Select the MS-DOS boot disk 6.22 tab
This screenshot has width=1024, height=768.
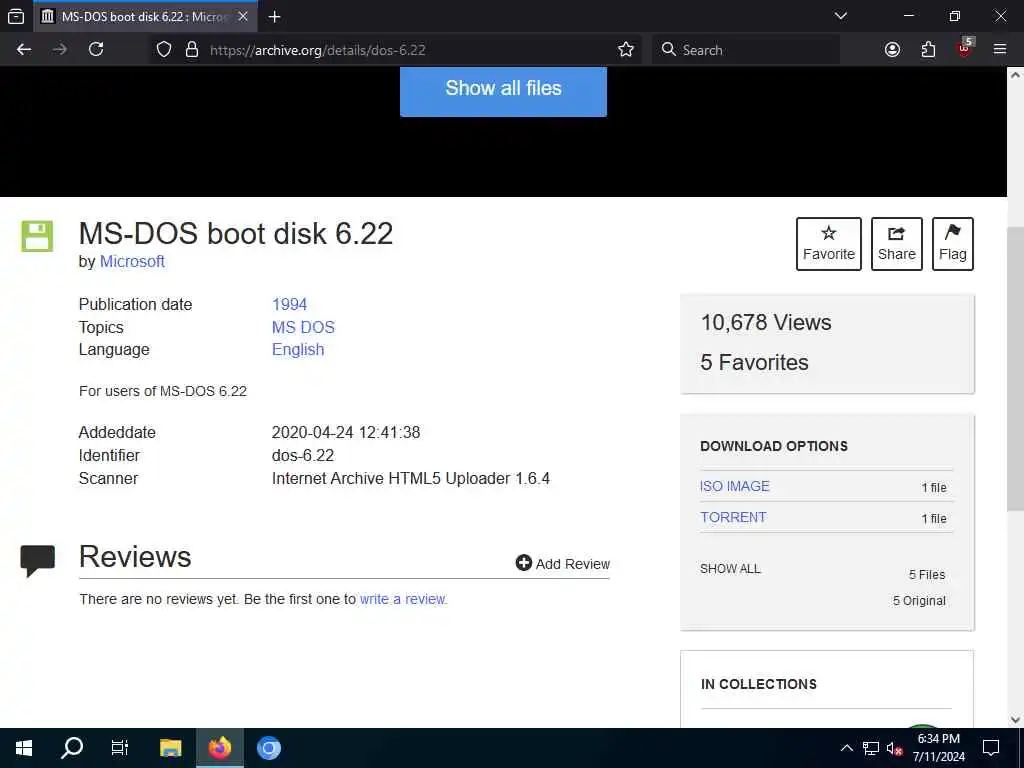145,17
